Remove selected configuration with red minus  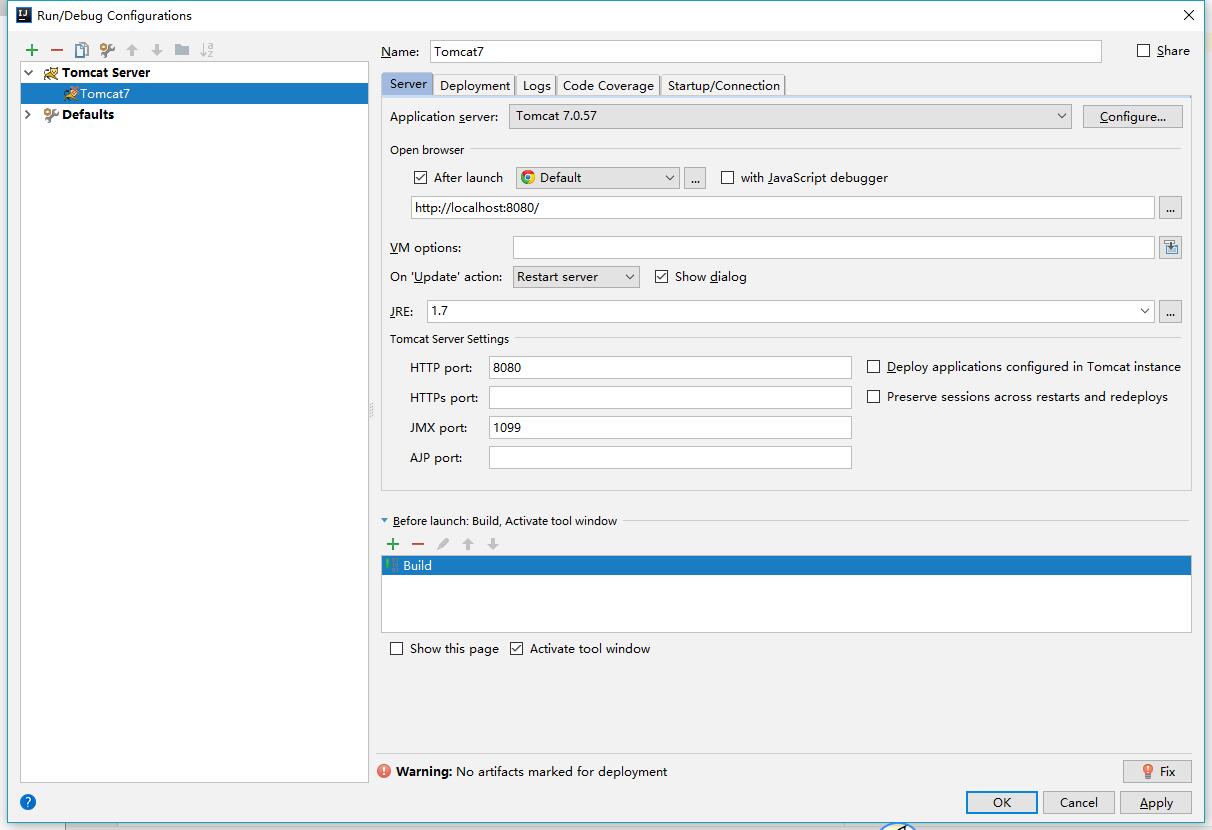tap(57, 50)
